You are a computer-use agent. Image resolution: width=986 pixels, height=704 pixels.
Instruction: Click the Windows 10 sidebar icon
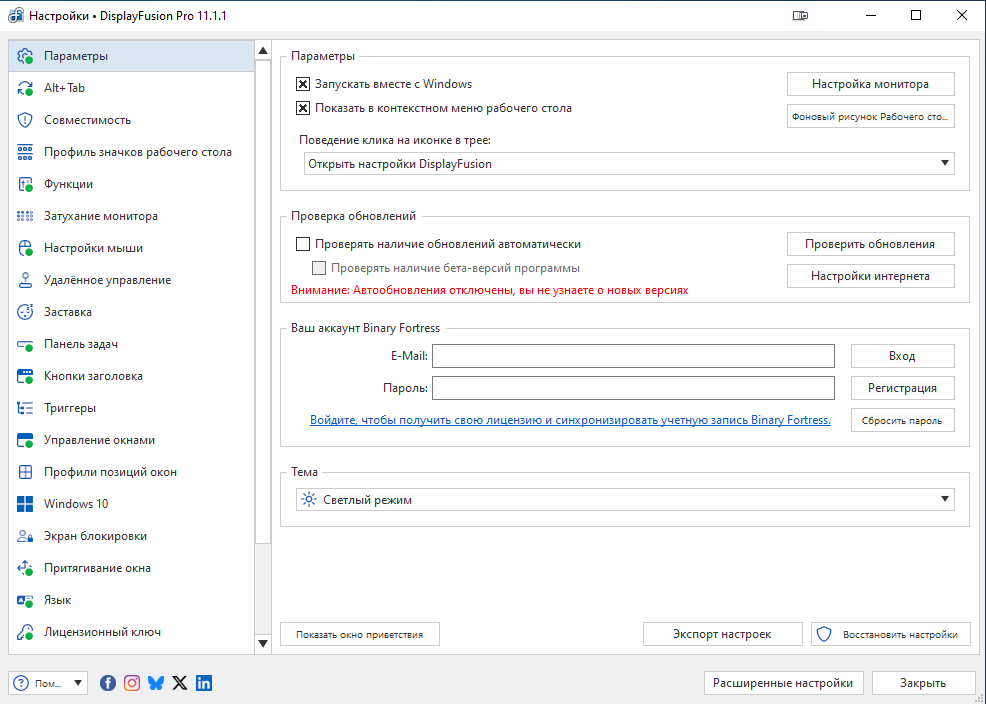[x=26, y=504]
